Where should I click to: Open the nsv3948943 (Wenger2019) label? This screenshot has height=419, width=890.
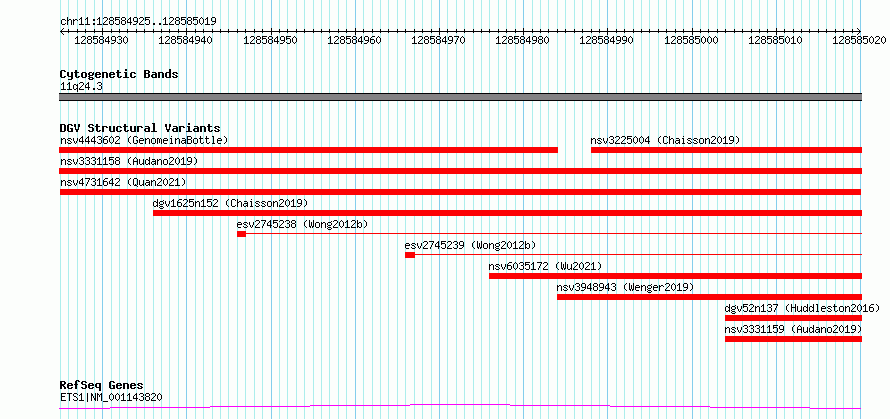coord(625,287)
